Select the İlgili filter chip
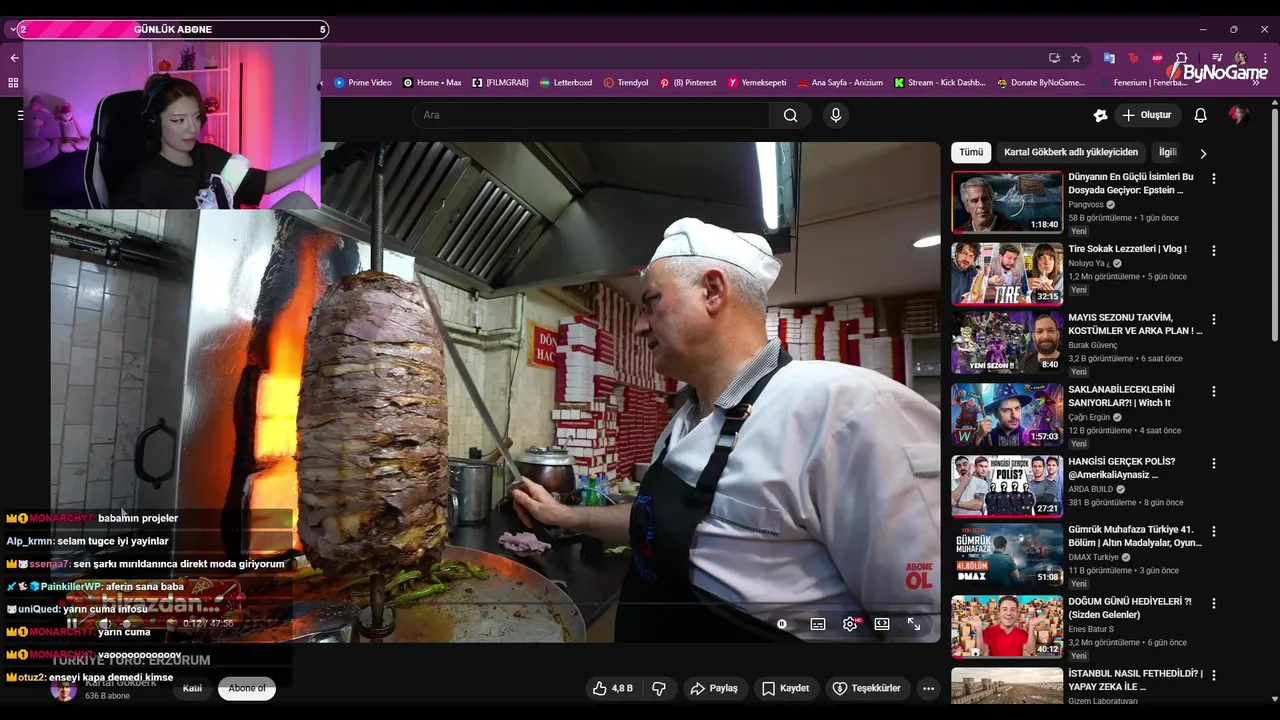Screen dimensions: 1280x720 pyautogui.click(x=1167, y=152)
